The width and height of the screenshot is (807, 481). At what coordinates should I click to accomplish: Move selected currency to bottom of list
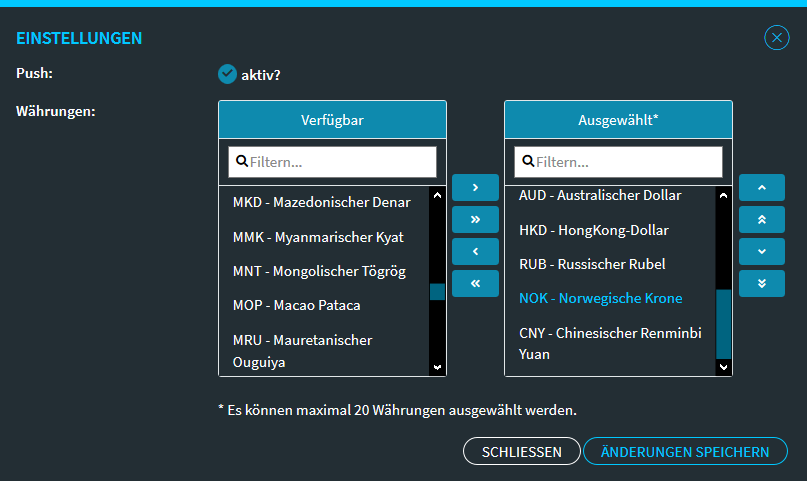[x=762, y=283]
